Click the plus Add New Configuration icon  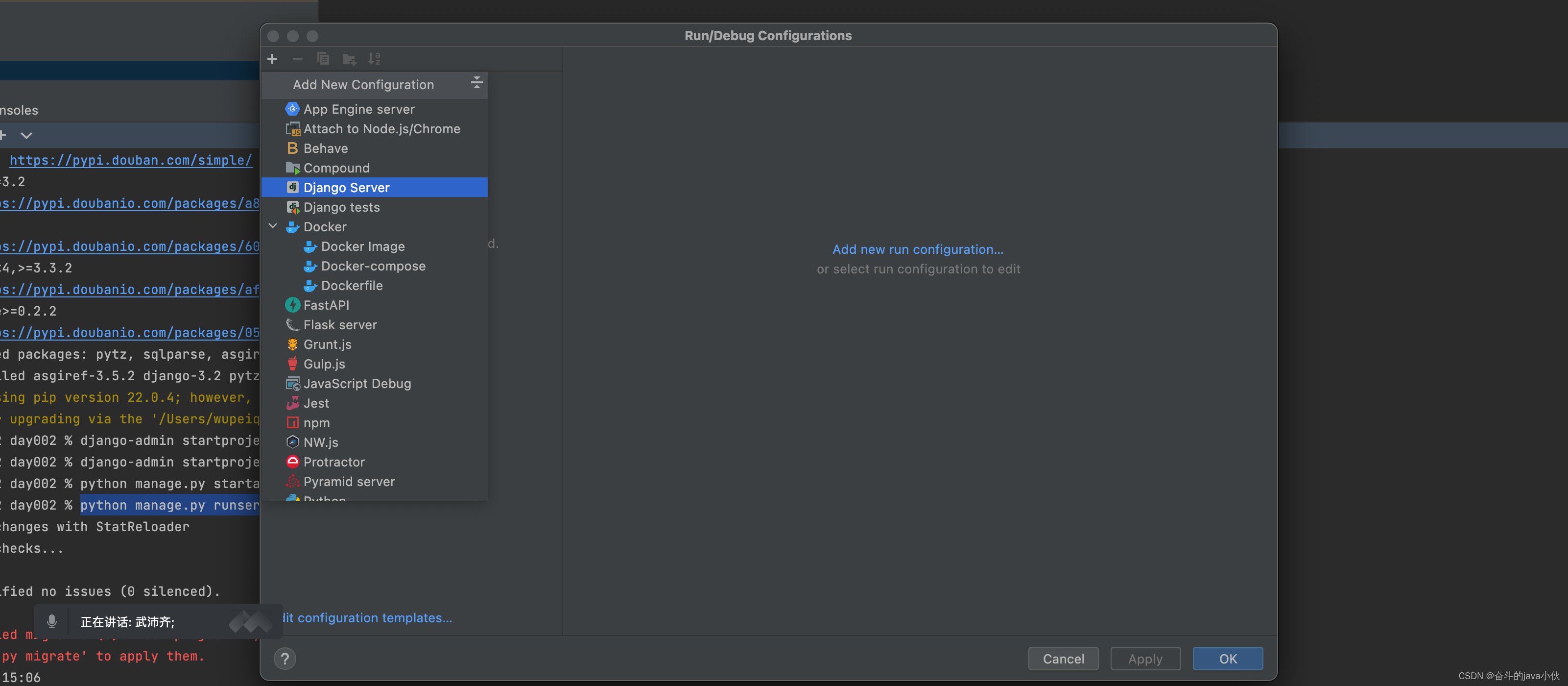(272, 59)
